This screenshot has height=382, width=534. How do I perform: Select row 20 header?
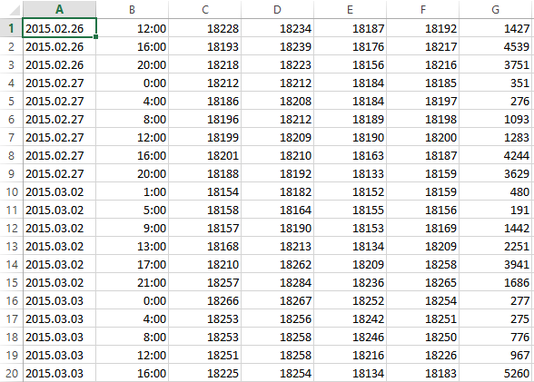tap(11, 373)
